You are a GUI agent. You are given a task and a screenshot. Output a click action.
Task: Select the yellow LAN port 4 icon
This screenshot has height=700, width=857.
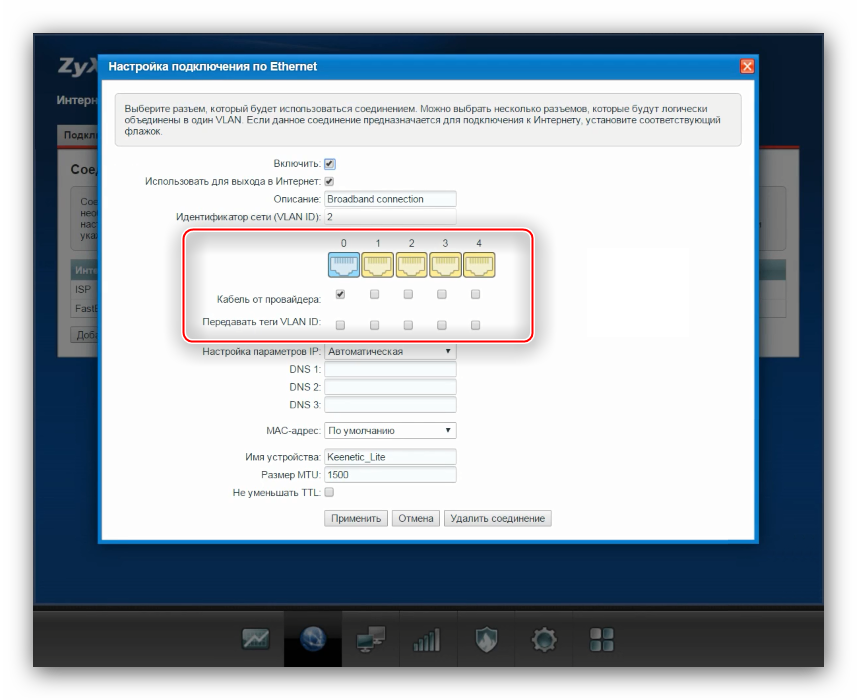pos(479,264)
